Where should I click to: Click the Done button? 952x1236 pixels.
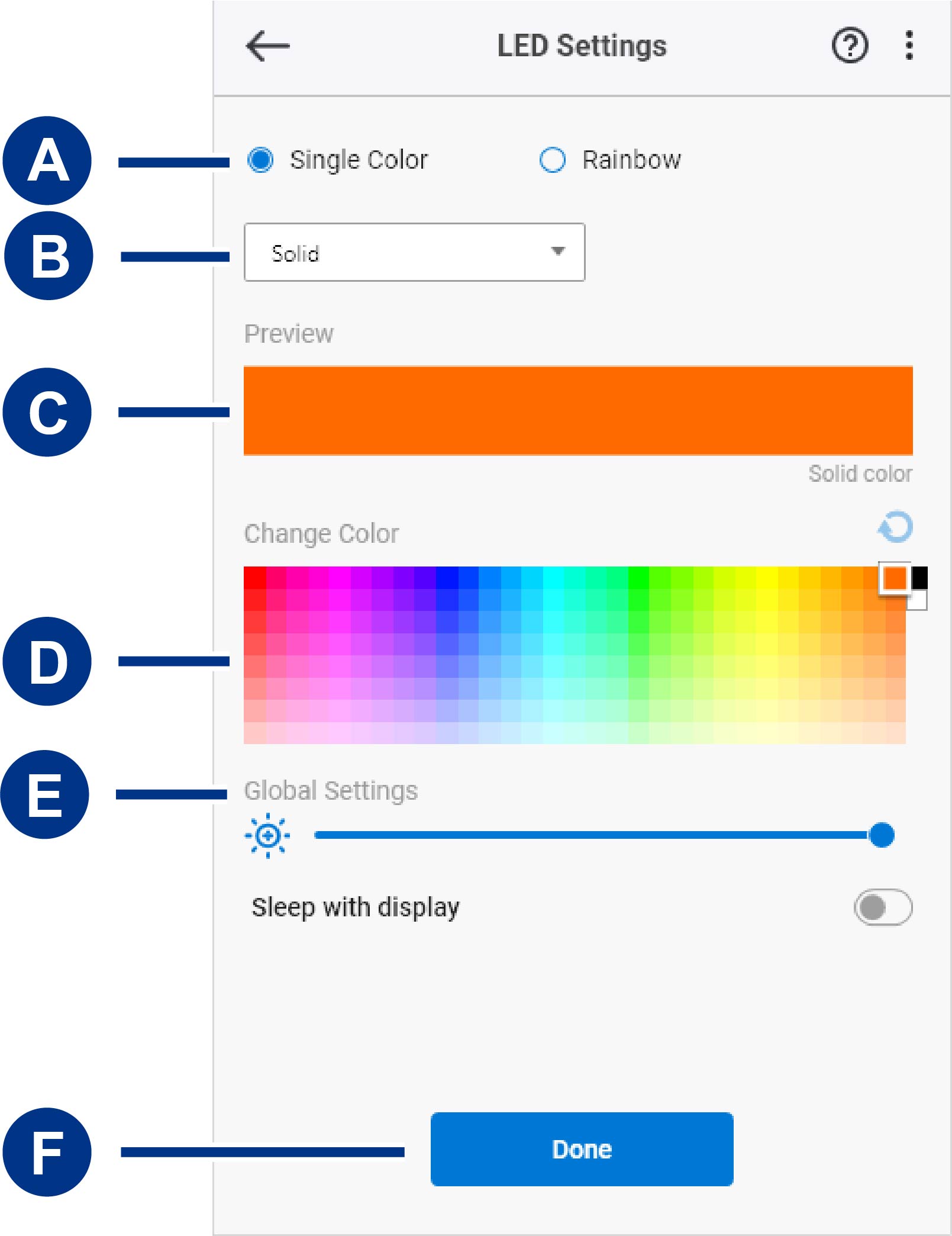click(x=582, y=1149)
